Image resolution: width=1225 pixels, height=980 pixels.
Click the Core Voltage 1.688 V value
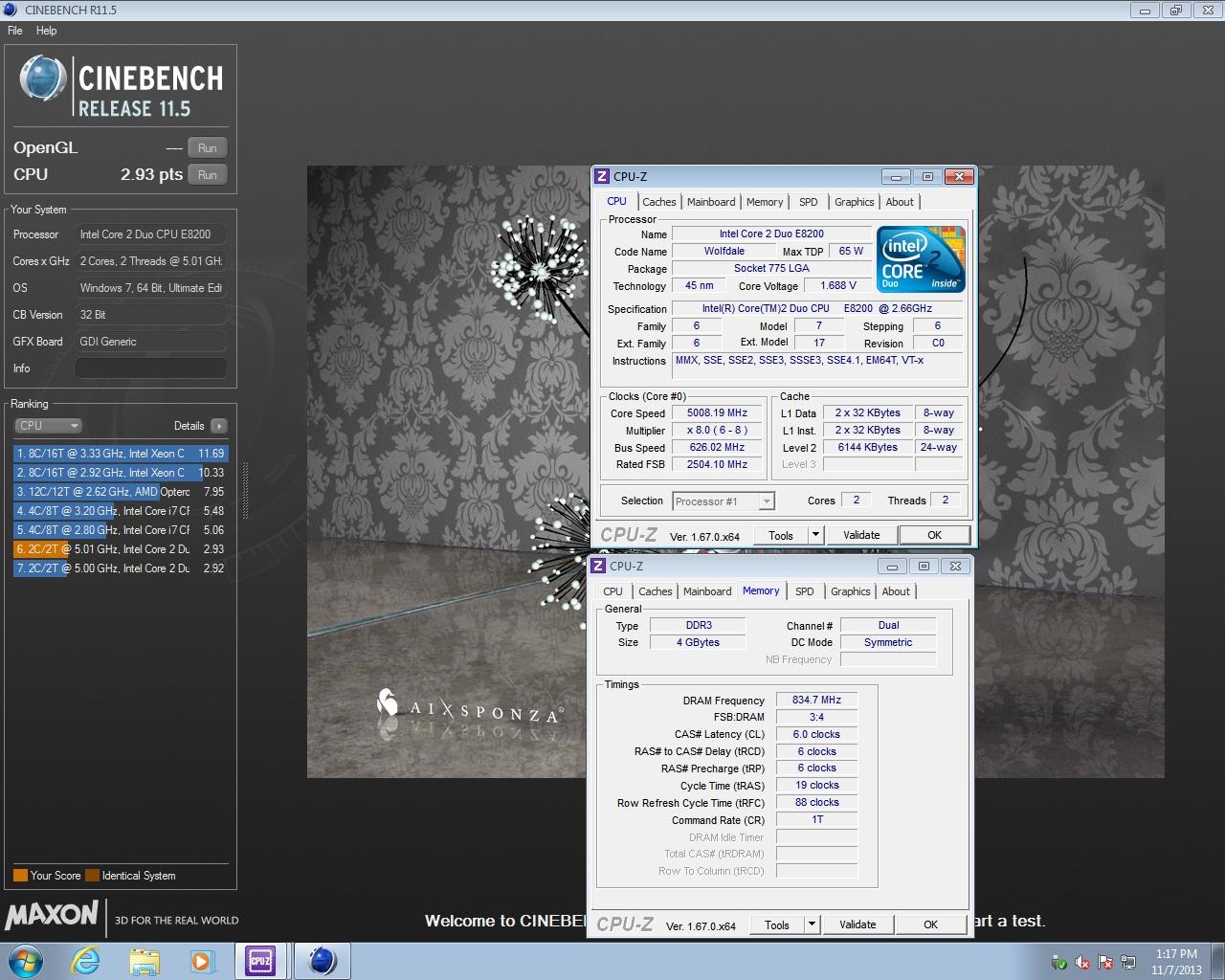pos(838,285)
